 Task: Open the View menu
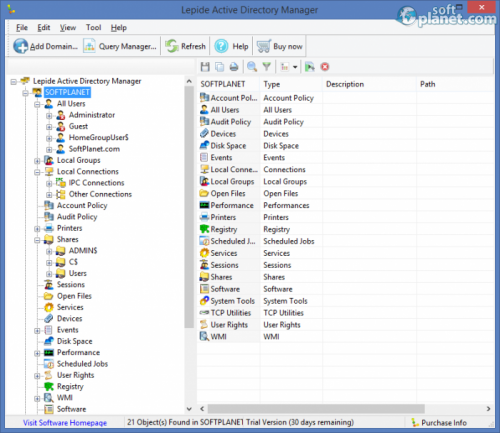[68, 27]
